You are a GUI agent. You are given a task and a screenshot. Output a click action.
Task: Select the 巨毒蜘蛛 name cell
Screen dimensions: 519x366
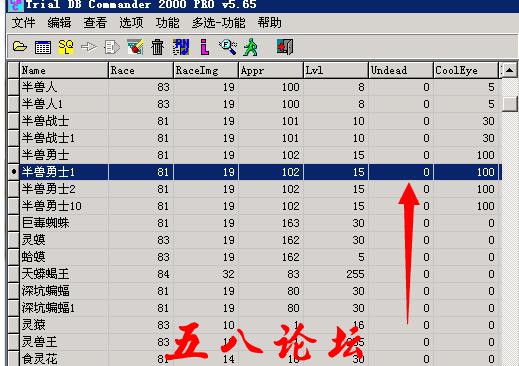[64, 223]
